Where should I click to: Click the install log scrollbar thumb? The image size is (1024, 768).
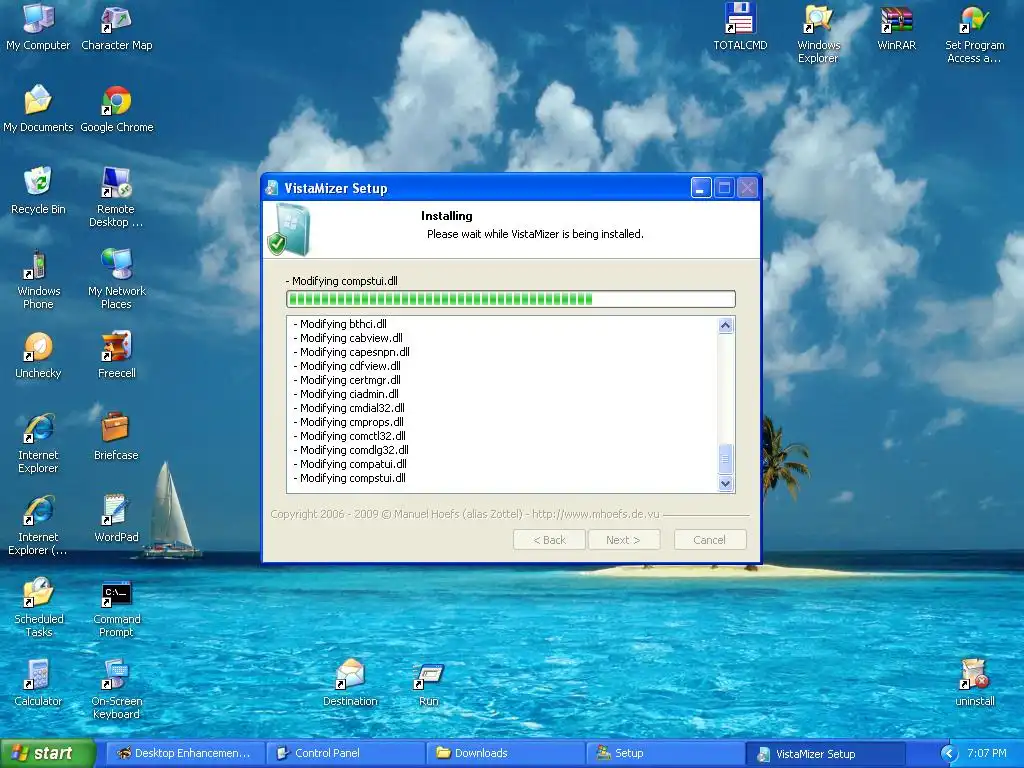[x=725, y=458]
